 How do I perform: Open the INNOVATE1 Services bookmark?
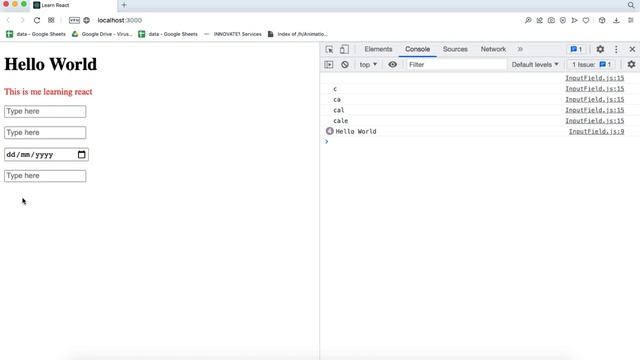point(233,34)
